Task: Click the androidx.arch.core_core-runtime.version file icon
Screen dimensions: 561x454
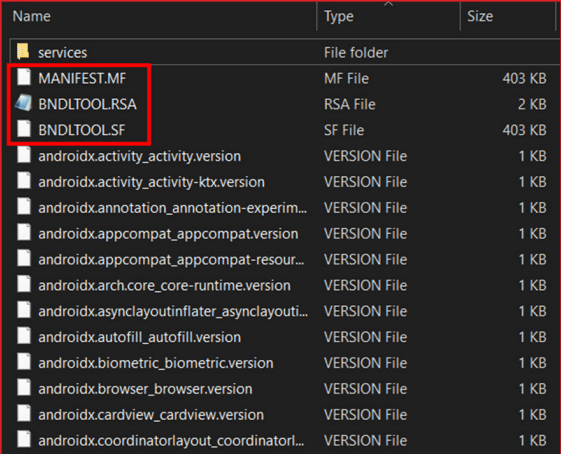Action: tap(24, 285)
